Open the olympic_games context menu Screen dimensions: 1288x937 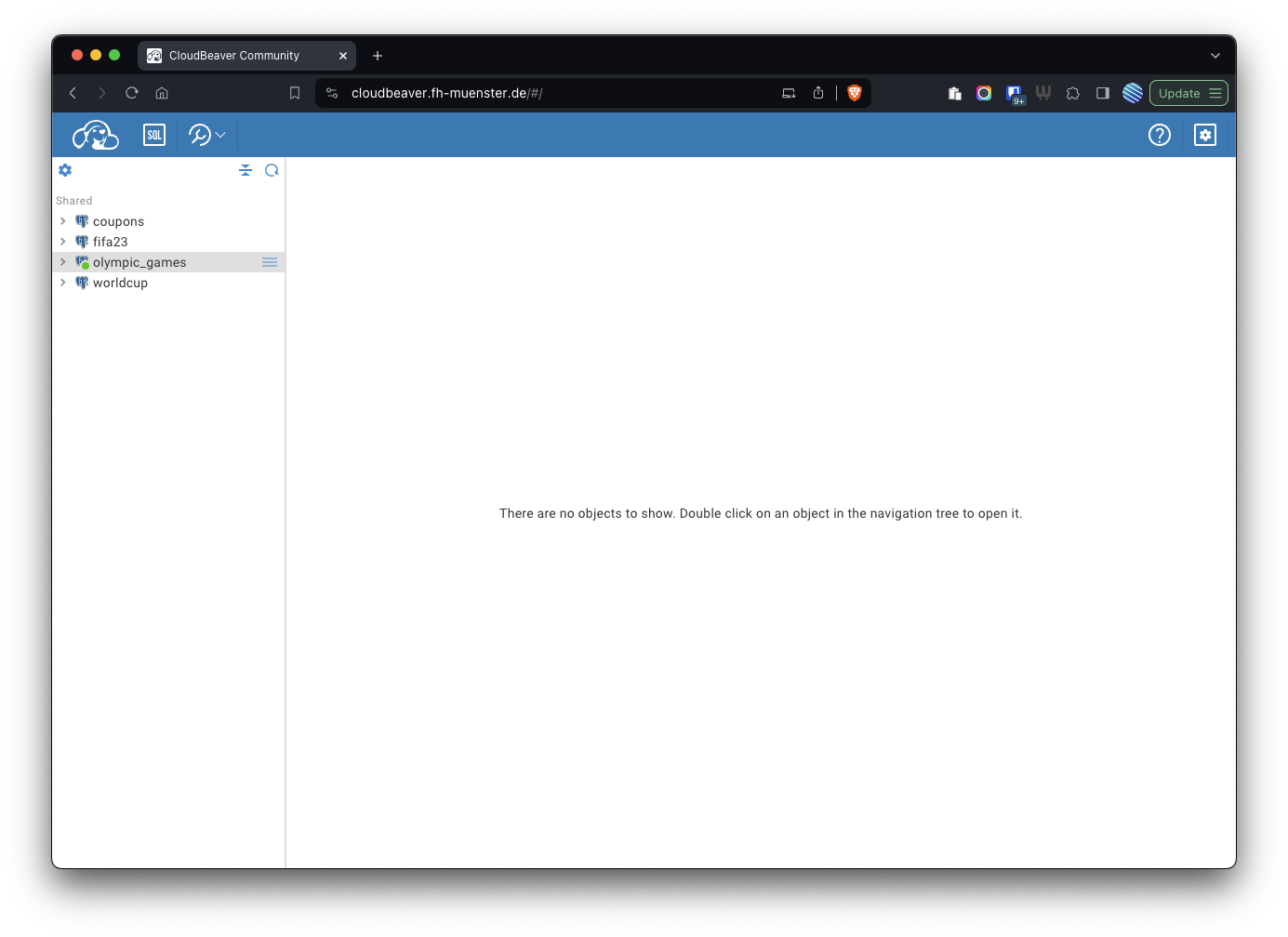click(270, 262)
